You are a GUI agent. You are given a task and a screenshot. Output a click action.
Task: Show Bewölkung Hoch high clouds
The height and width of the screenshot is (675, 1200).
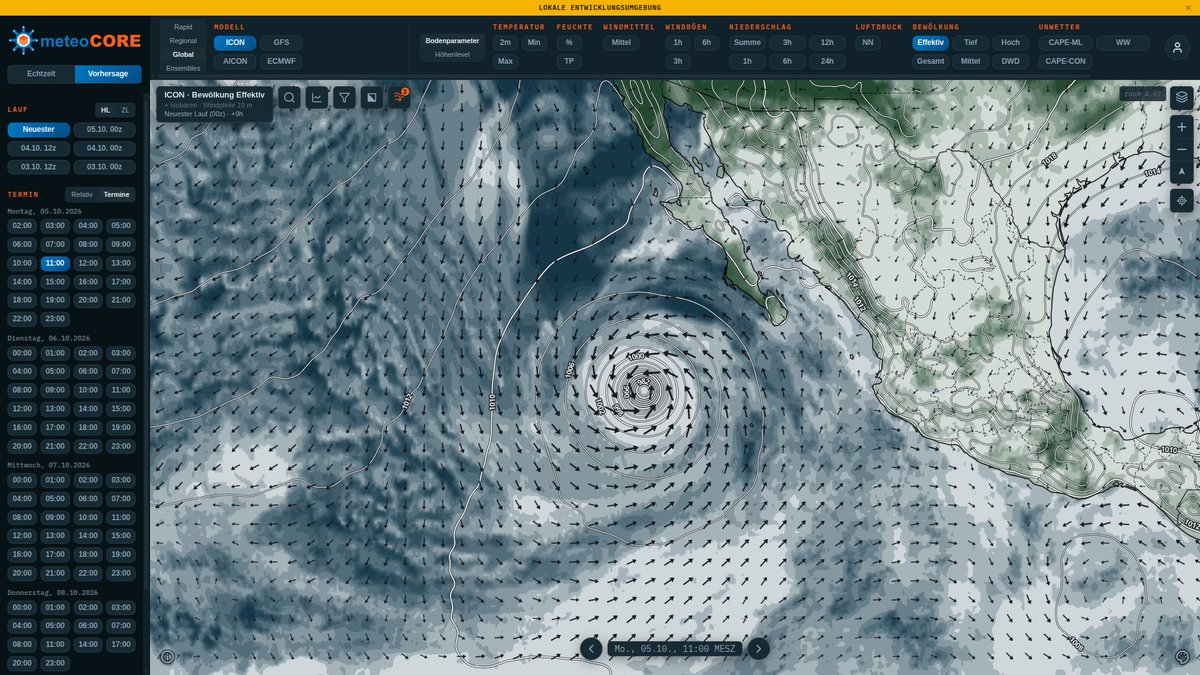click(1010, 43)
